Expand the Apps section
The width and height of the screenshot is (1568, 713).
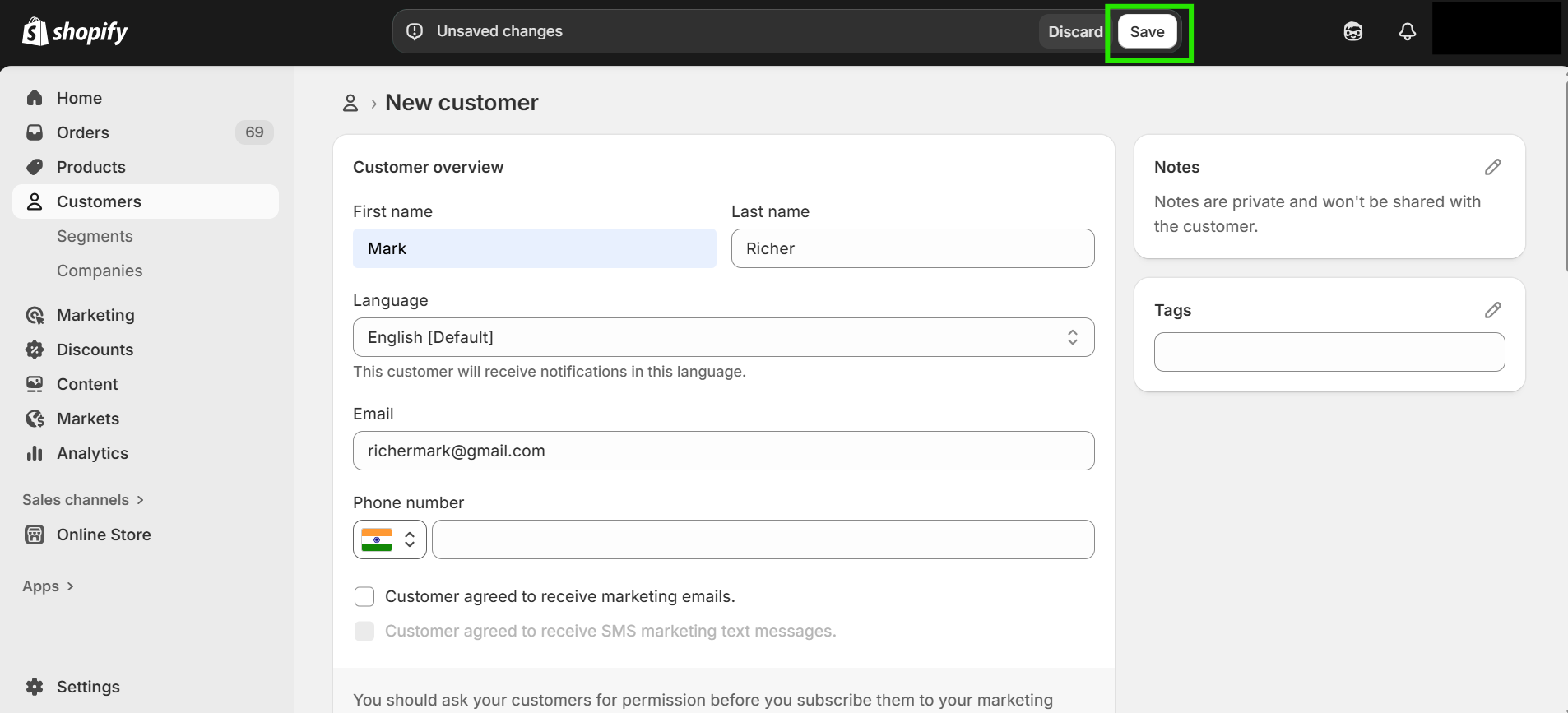tap(49, 586)
